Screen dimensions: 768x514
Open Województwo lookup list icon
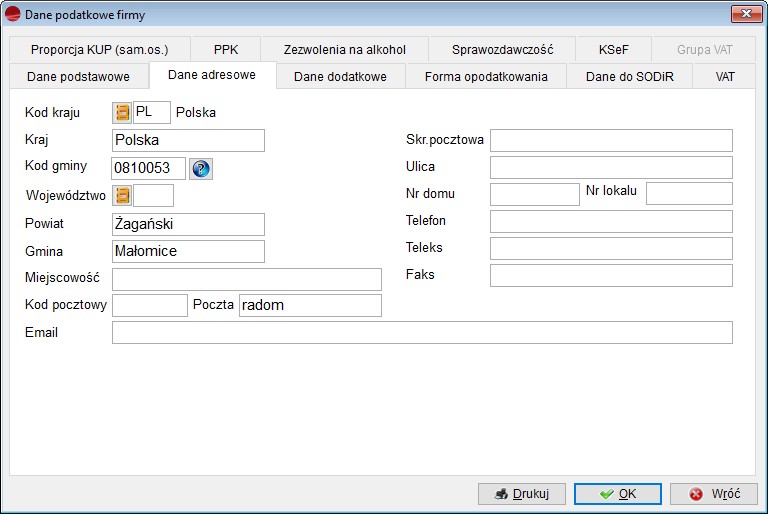(123, 196)
